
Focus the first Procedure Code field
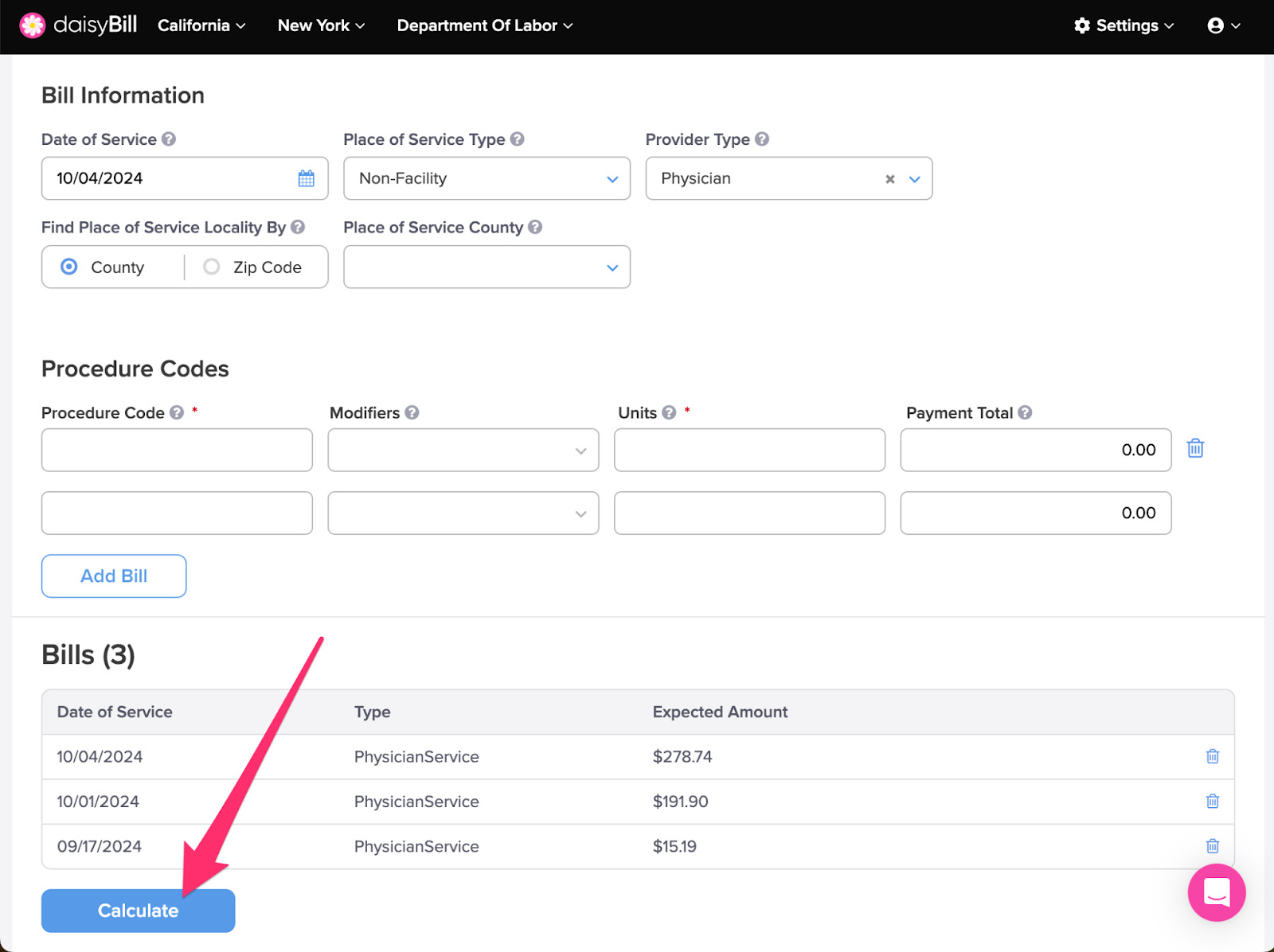(177, 450)
